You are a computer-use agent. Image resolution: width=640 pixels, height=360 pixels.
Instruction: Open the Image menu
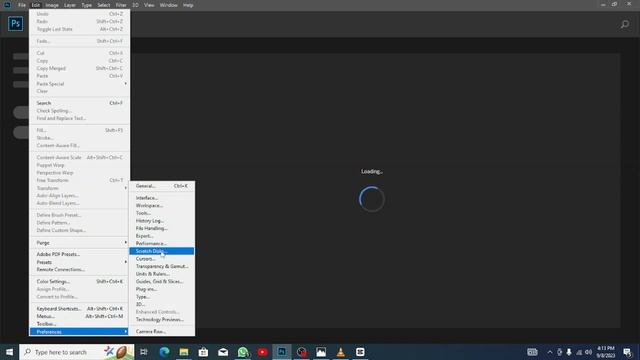click(x=52, y=5)
